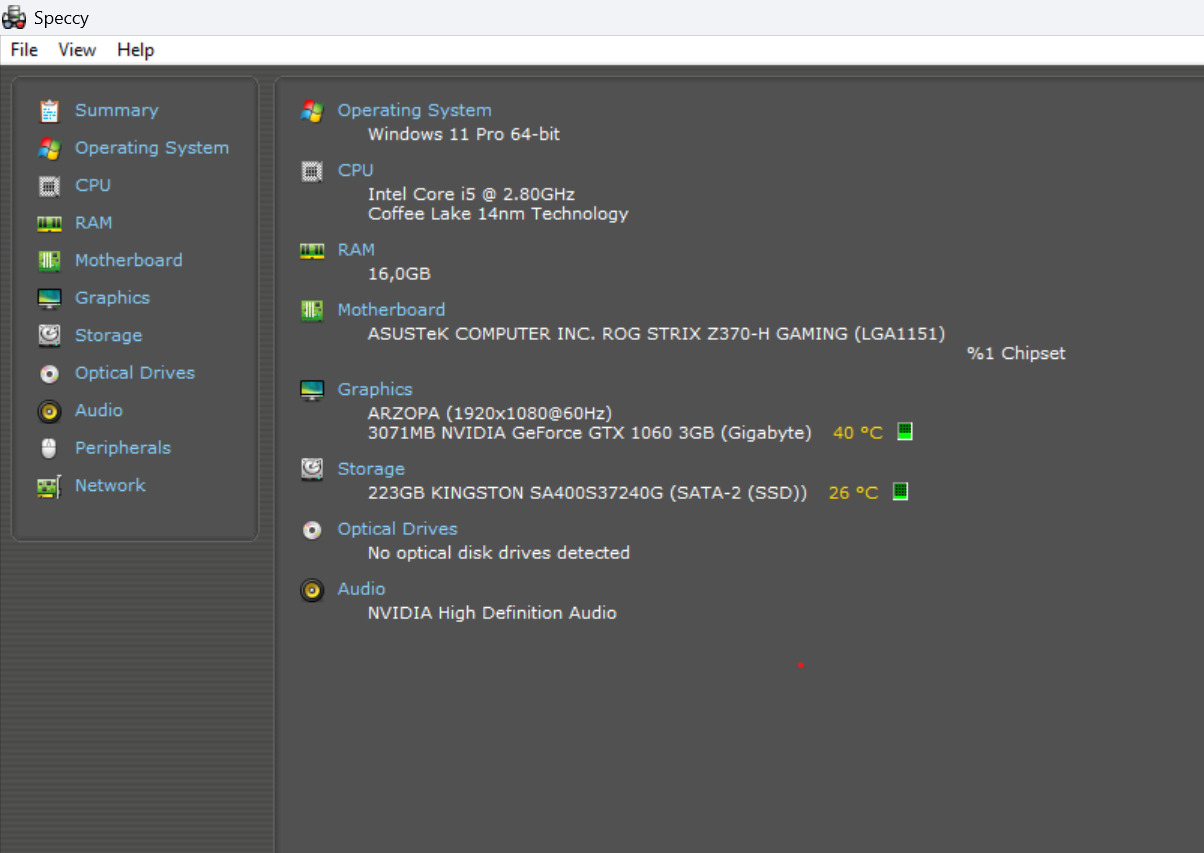Click the '%1 Chipset' text
Screen dimensions: 1204x853
click(x=1016, y=354)
